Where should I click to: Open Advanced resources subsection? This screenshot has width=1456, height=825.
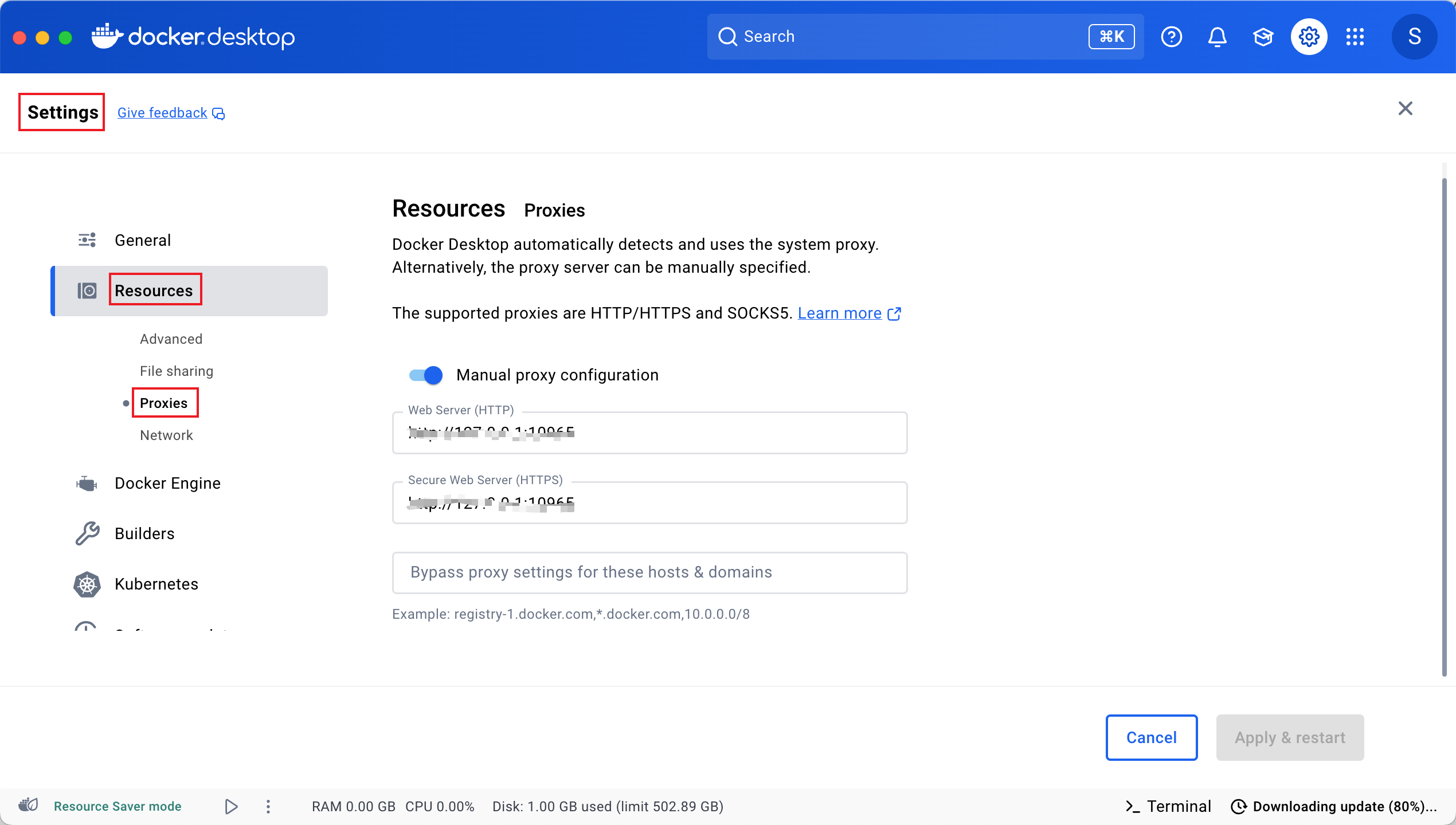171,339
